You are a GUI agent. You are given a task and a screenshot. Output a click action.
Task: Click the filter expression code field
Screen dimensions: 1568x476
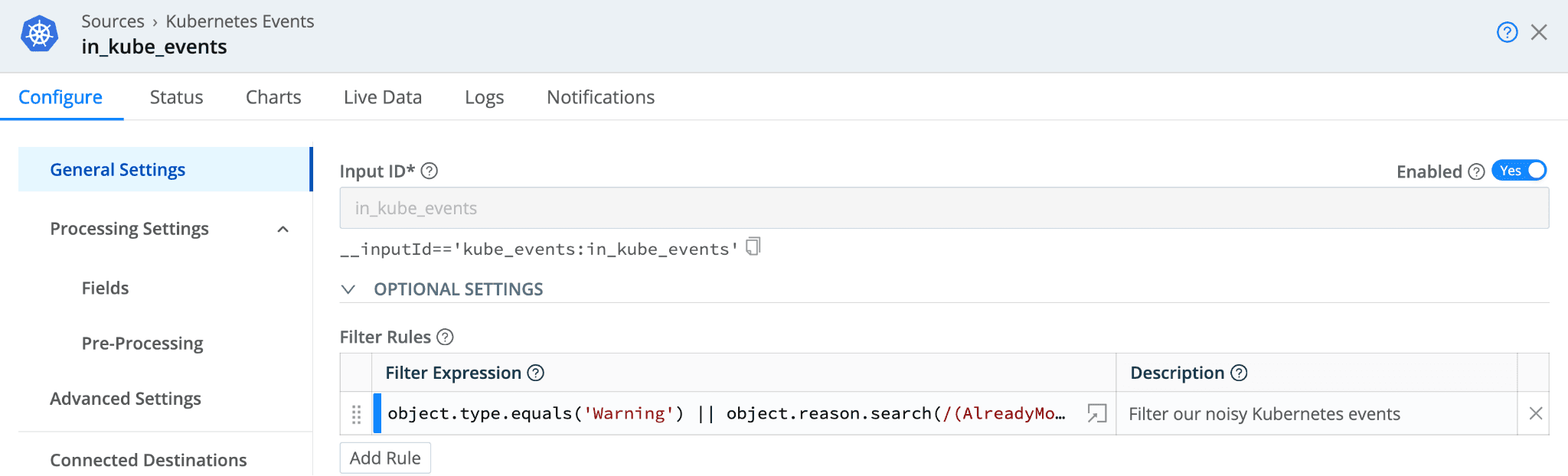pos(726,414)
